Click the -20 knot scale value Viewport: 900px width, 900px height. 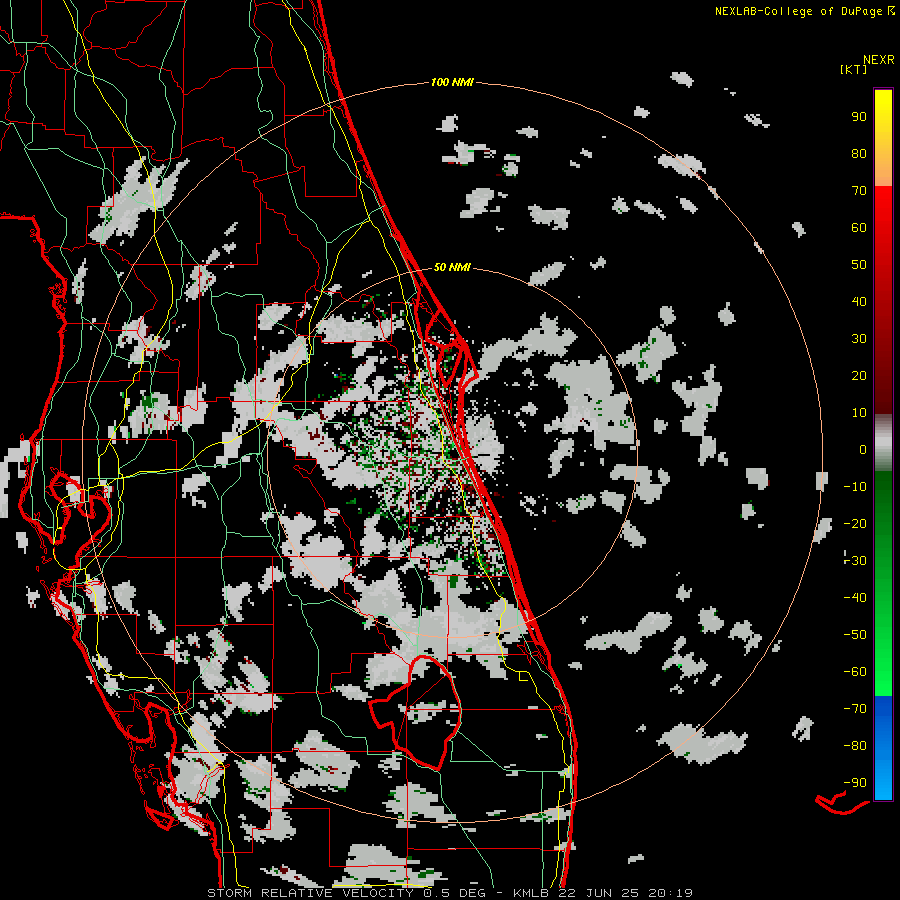tap(855, 524)
